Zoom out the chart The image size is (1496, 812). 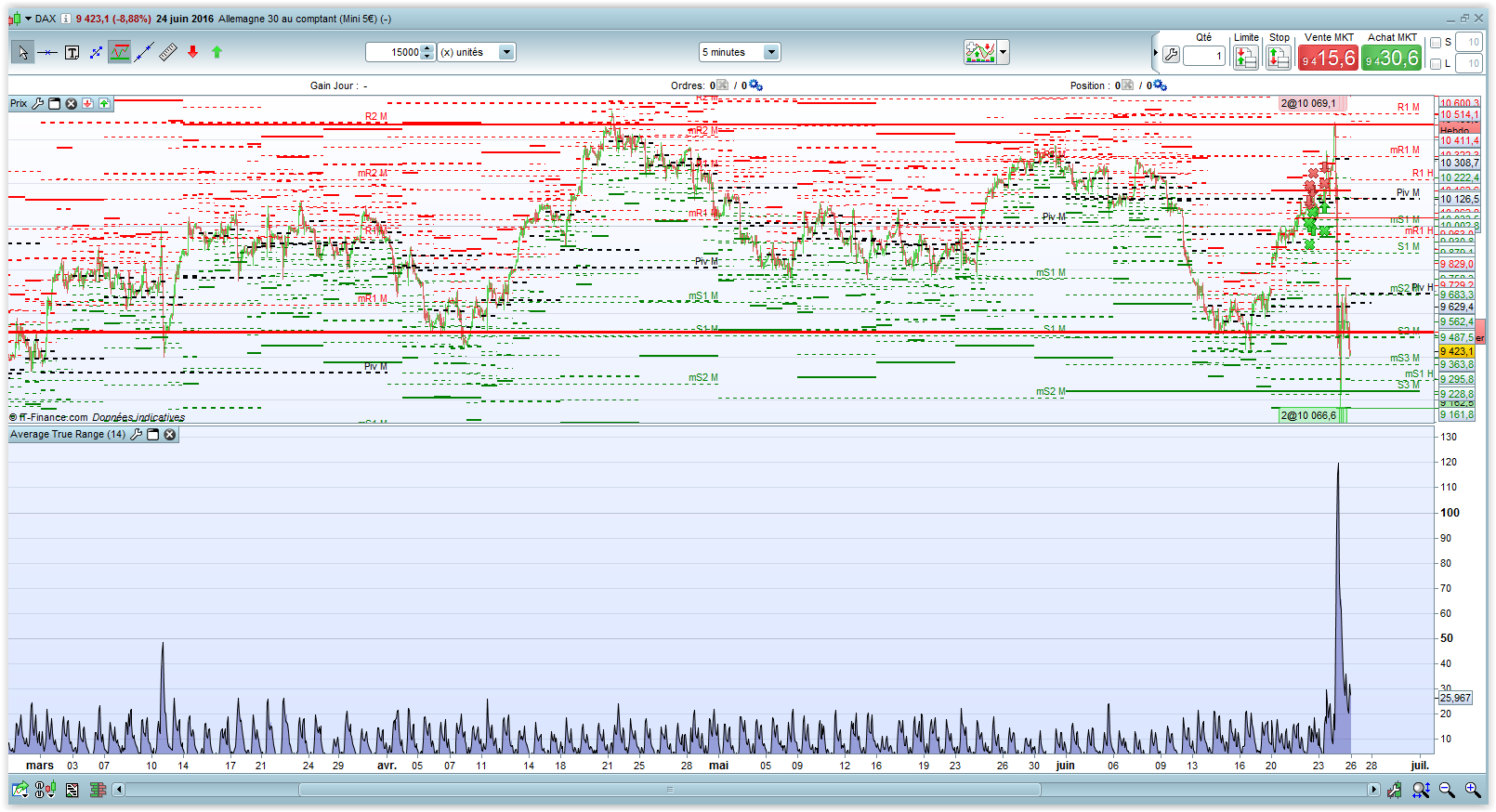coord(1447,790)
